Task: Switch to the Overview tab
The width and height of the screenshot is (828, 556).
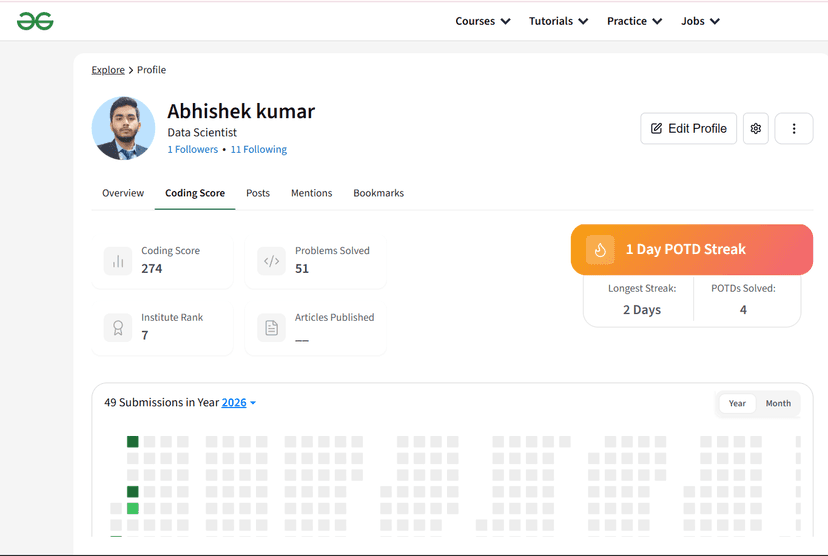Action: tap(123, 193)
